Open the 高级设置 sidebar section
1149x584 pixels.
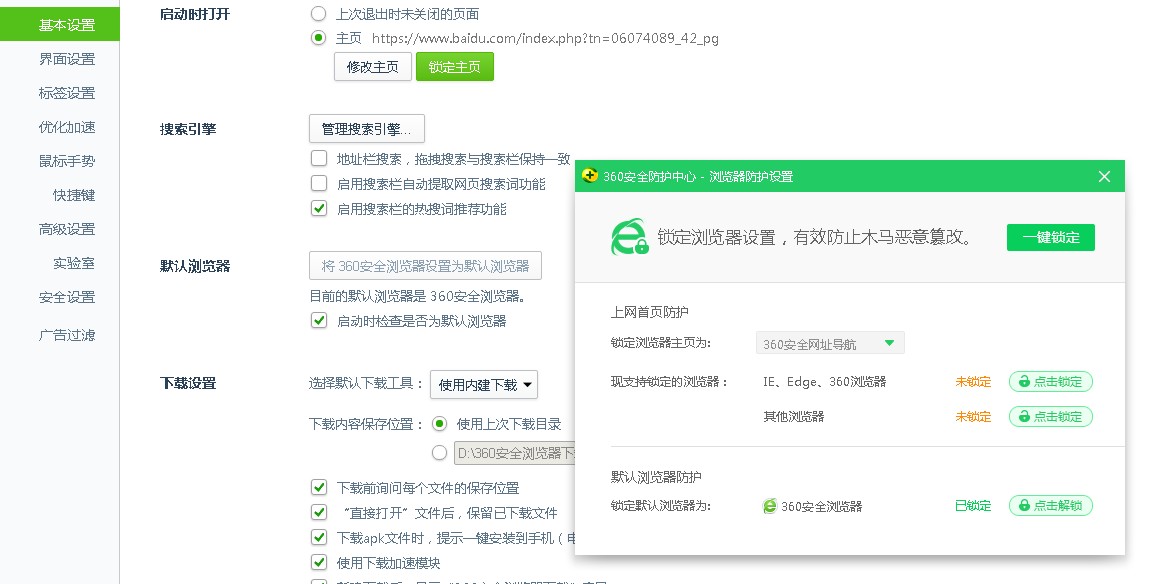pos(66,228)
